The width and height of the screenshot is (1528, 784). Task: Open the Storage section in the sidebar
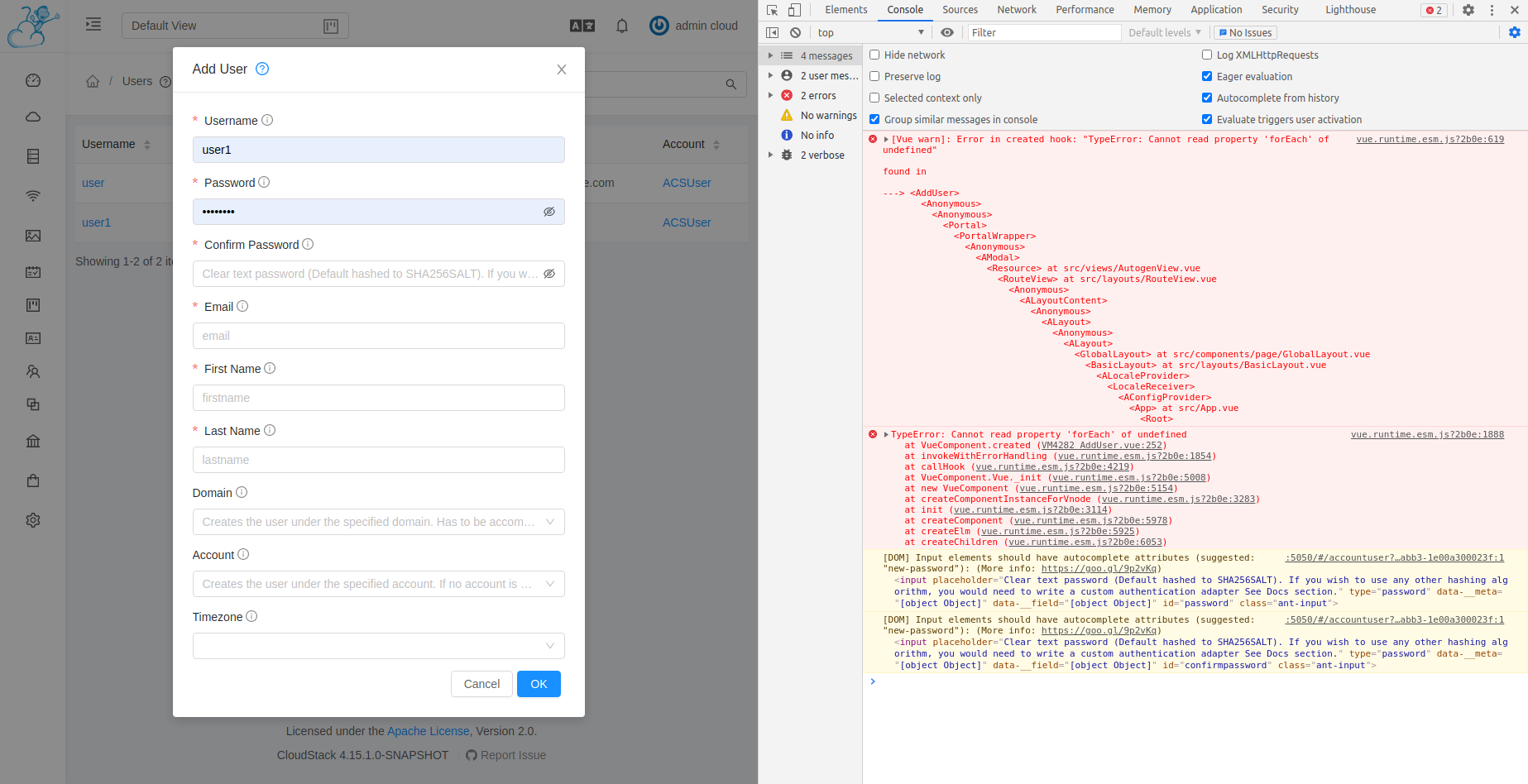(x=33, y=155)
